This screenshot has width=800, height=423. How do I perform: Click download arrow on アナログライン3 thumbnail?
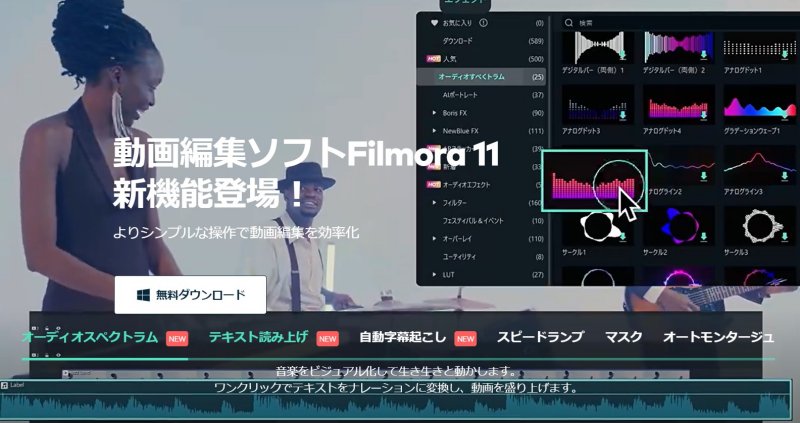pos(785,177)
